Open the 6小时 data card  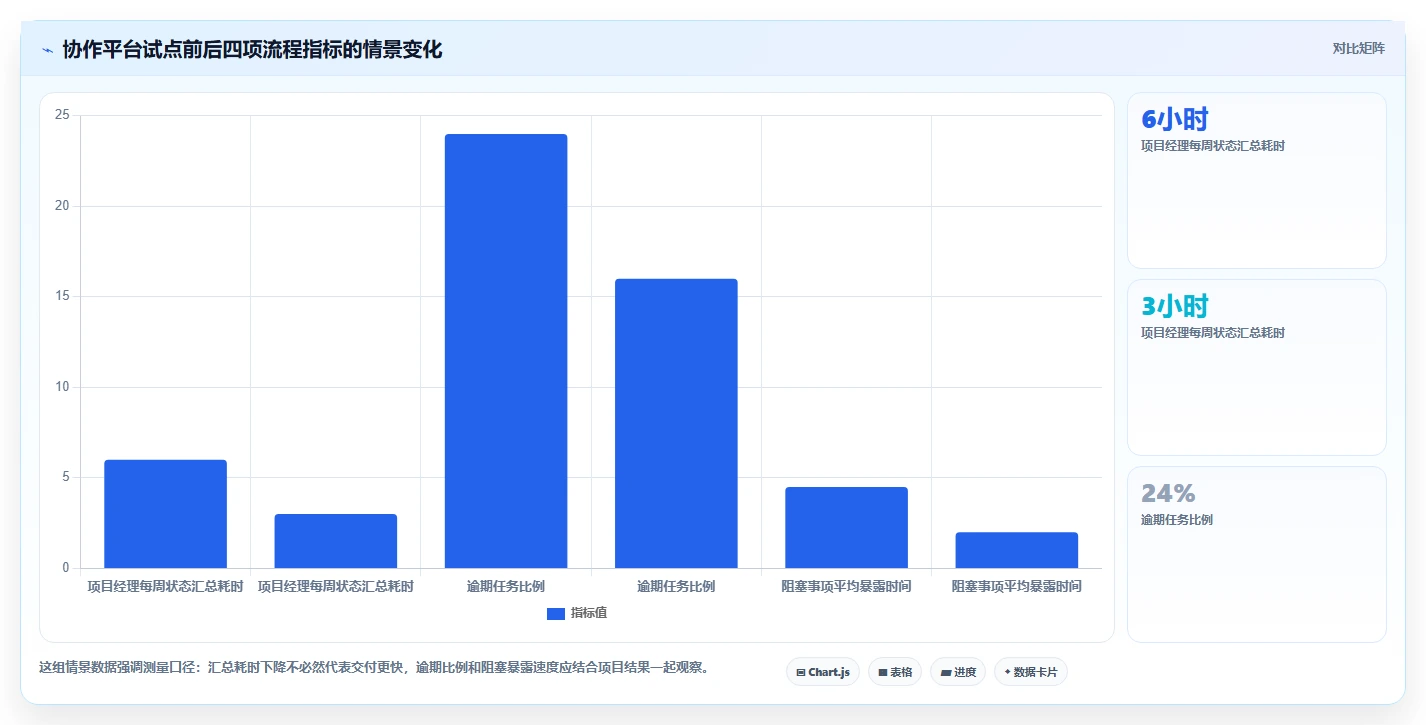click(1257, 181)
